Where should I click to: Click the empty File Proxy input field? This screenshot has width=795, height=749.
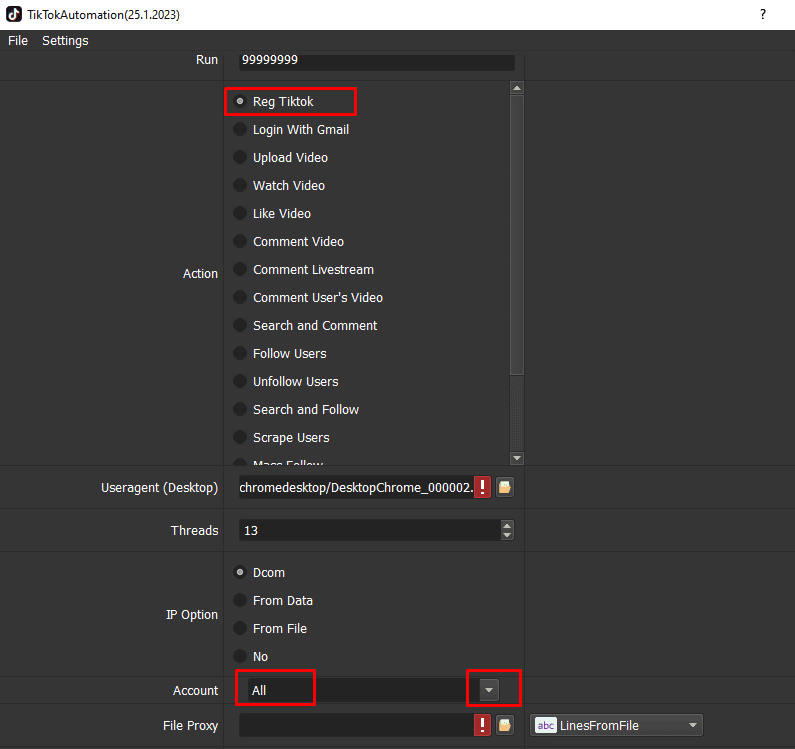(x=356, y=725)
